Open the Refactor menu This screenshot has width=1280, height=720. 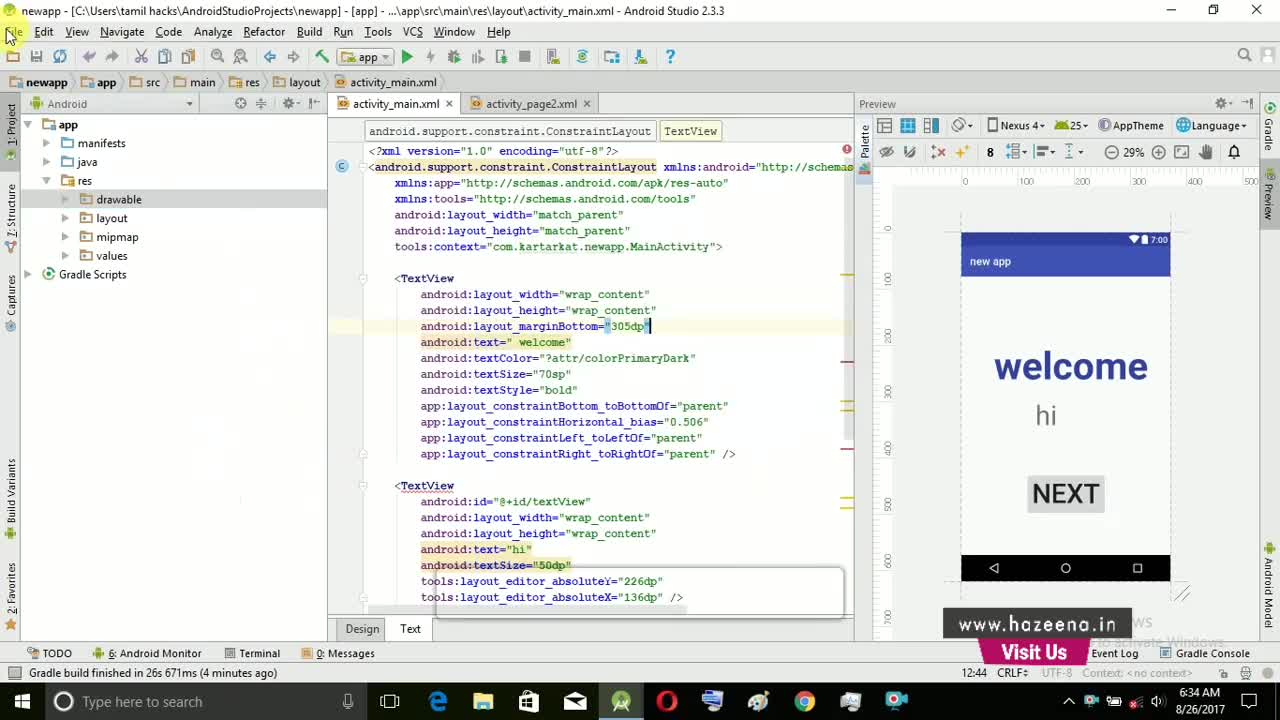point(264,32)
